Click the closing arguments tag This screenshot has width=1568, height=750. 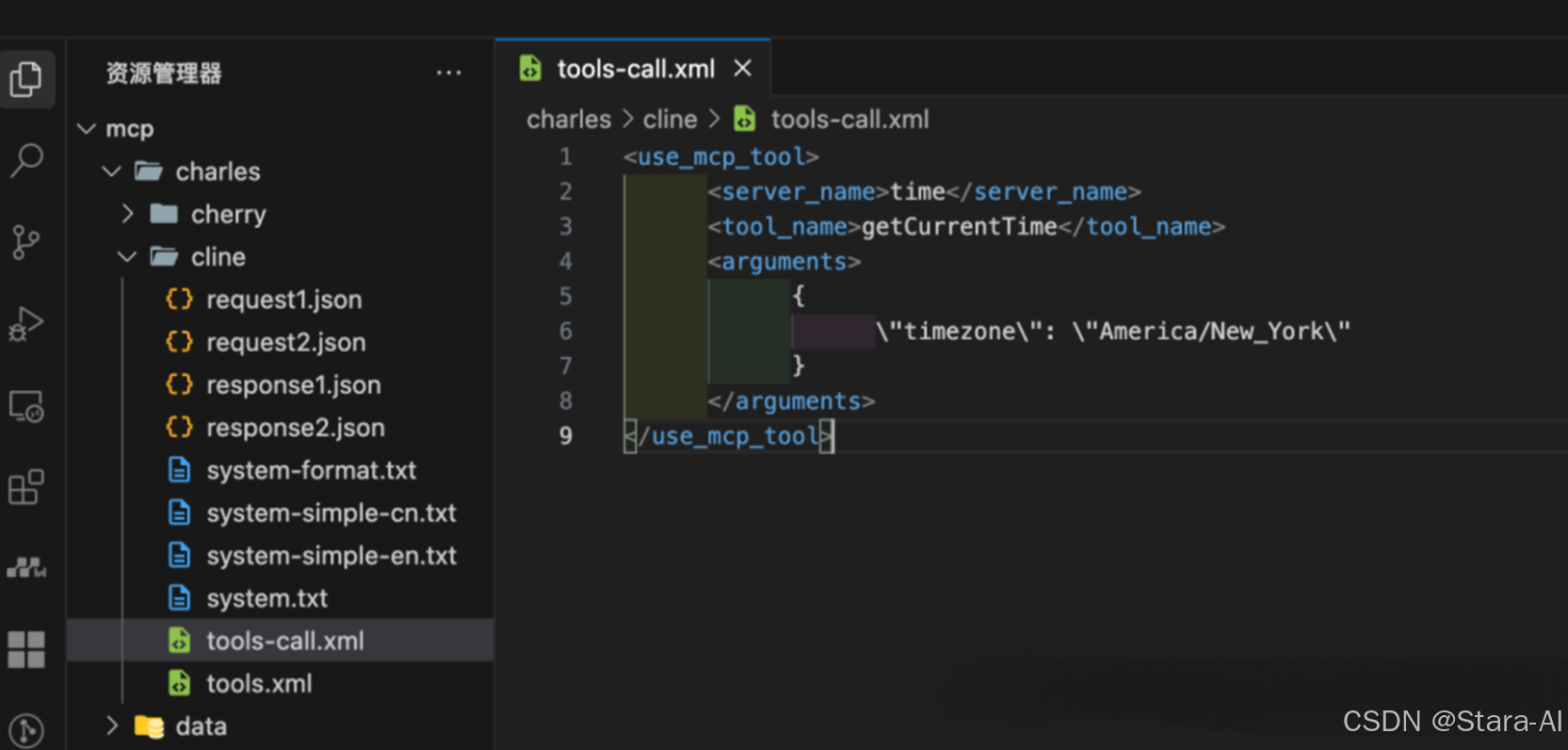791,400
